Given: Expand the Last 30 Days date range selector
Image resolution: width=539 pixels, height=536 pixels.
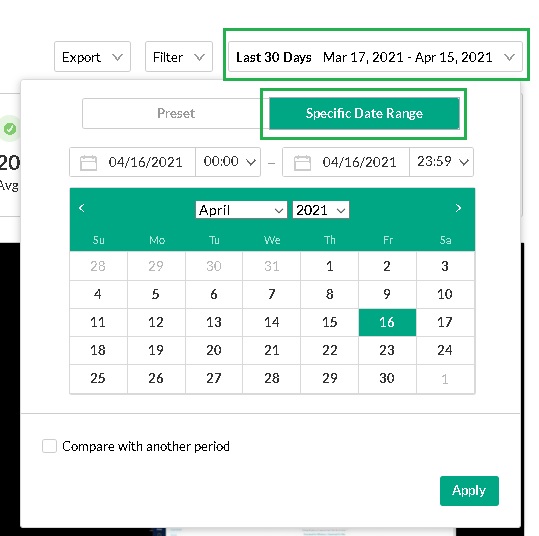Looking at the screenshot, I should [x=375, y=57].
